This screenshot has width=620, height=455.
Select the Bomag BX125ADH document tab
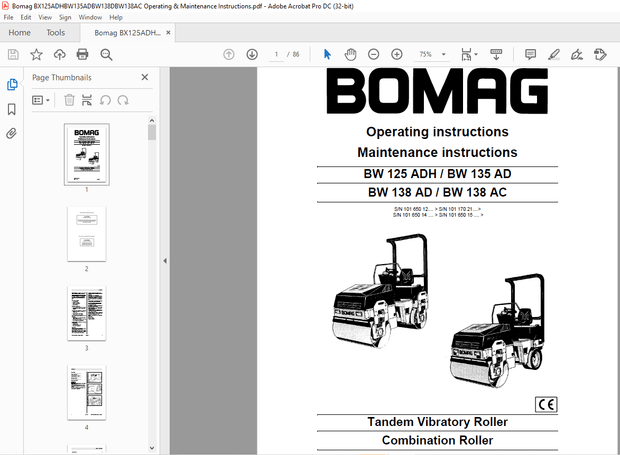coord(127,33)
